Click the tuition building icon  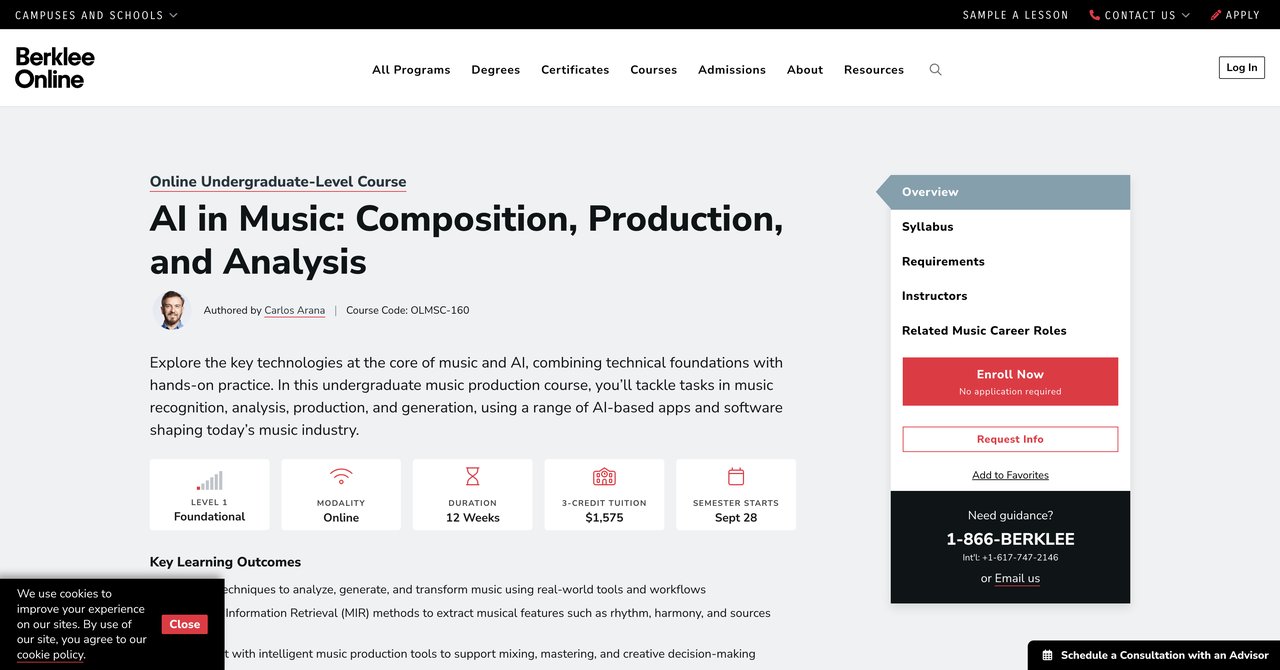coord(604,477)
